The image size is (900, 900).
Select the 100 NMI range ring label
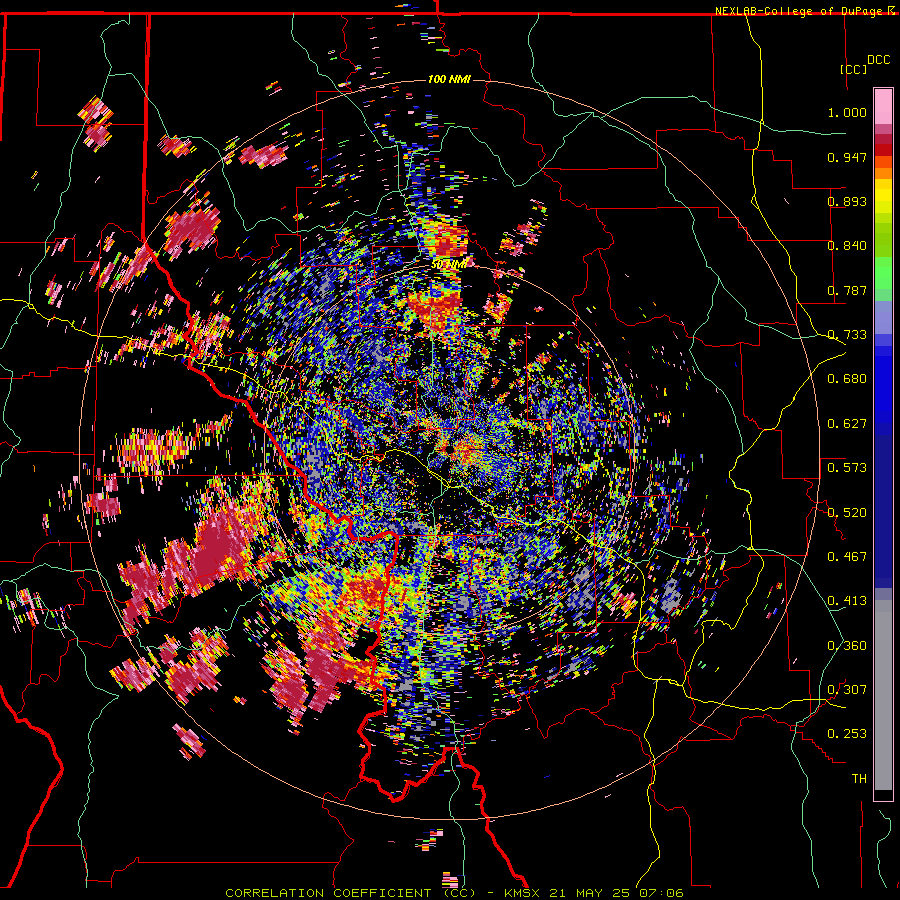click(x=449, y=79)
